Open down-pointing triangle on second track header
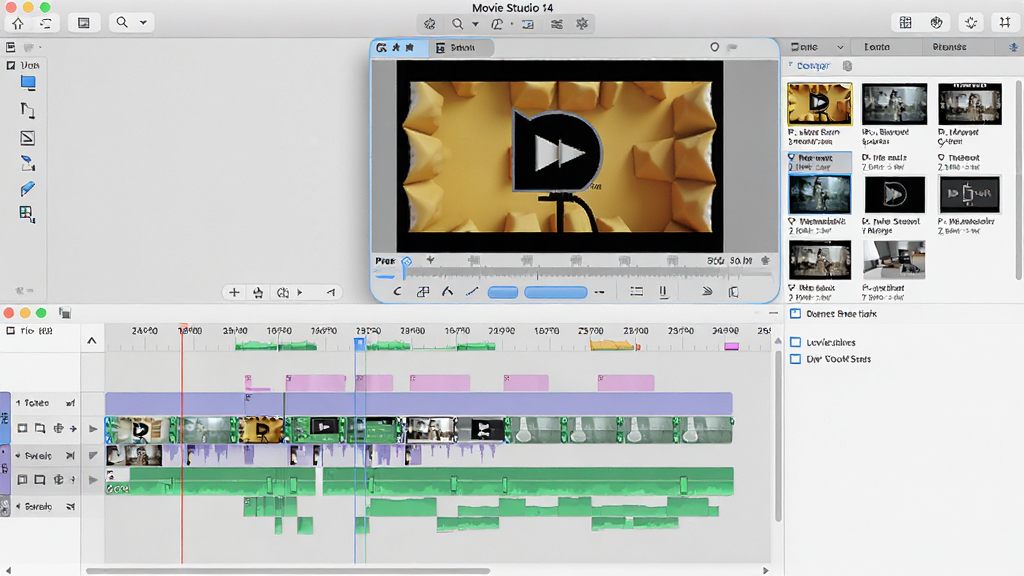Viewport: 1024px width, 576px height. coord(93,455)
